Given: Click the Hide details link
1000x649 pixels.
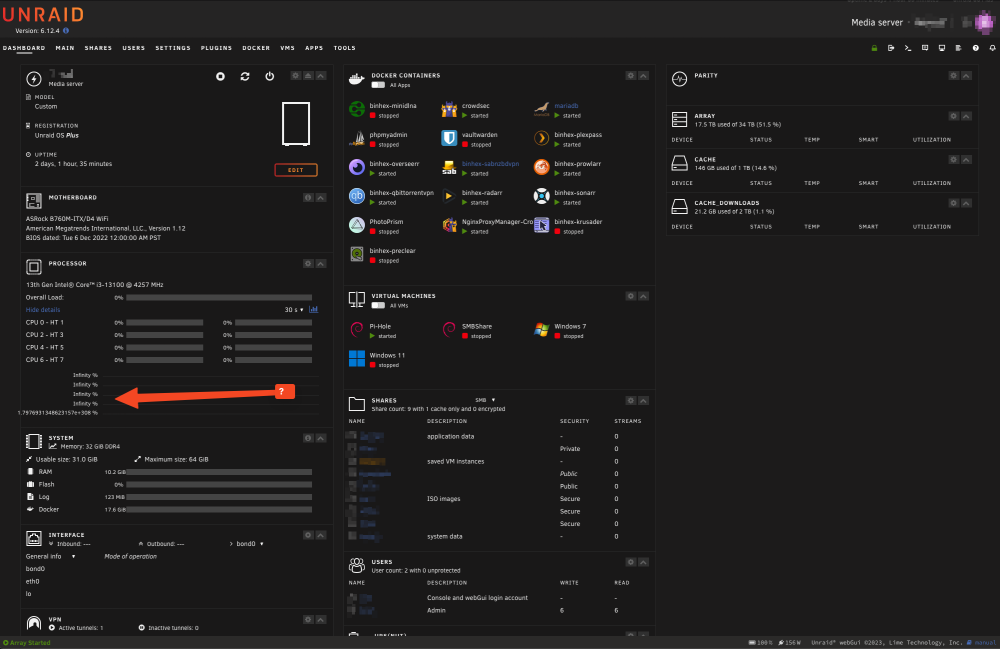Looking at the screenshot, I should coord(43,310).
